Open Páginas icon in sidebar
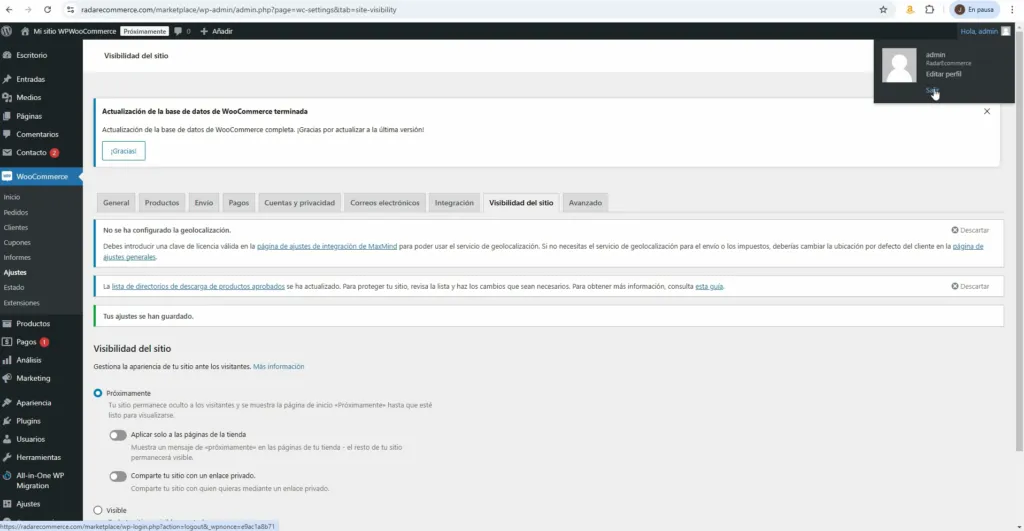 point(7,116)
